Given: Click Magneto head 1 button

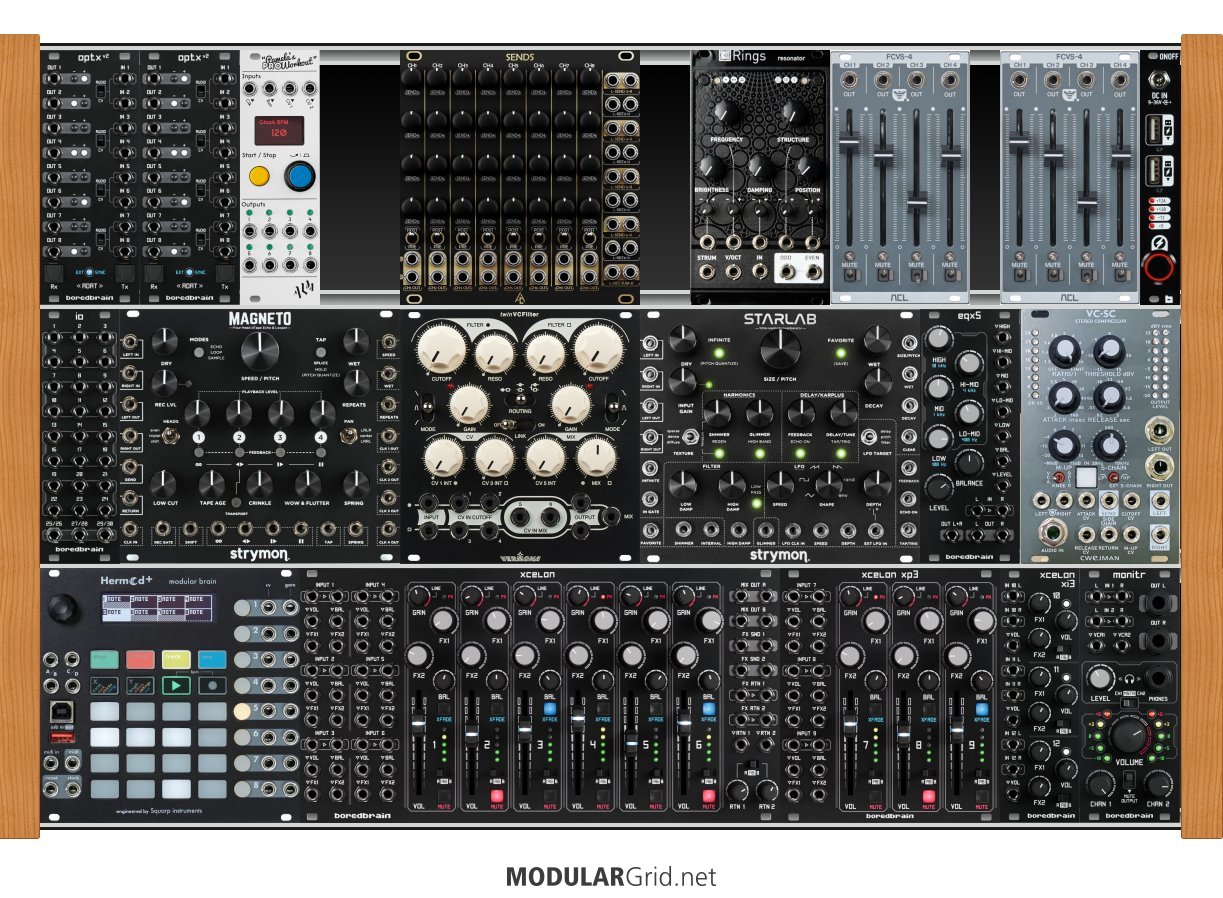Looking at the screenshot, I should click(198, 437).
